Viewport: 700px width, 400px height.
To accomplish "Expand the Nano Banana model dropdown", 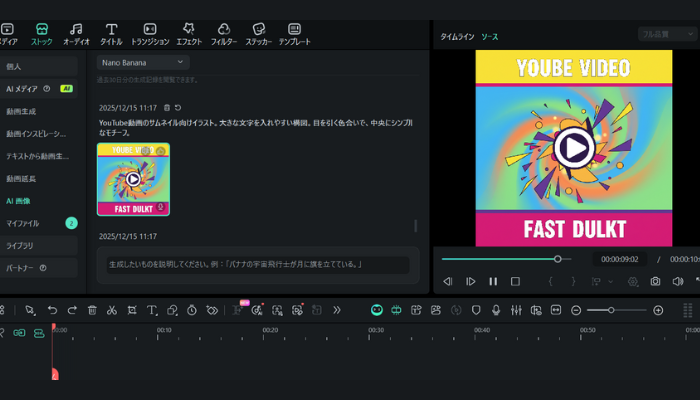I will (x=143, y=62).
